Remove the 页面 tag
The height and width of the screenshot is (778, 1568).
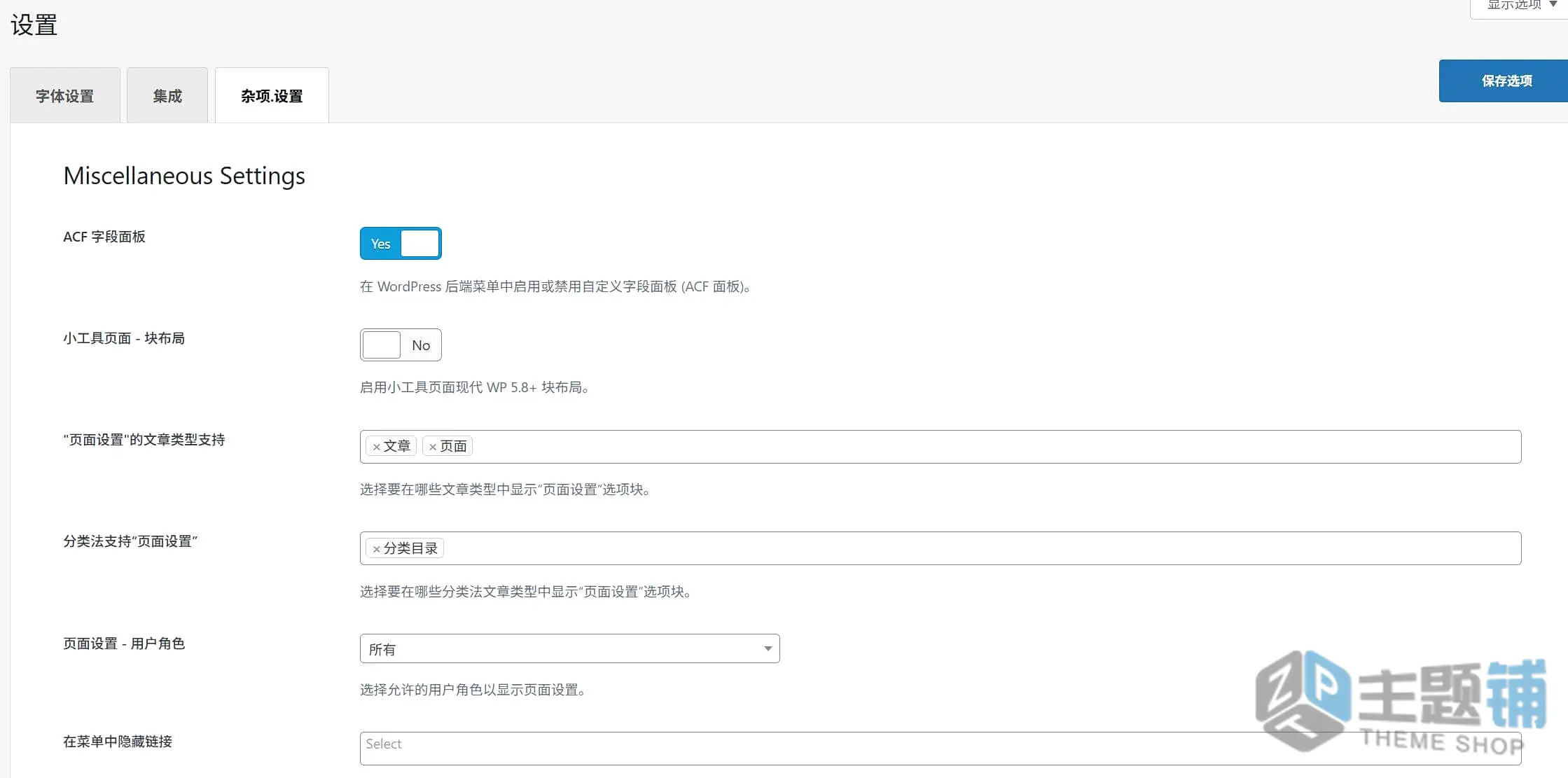pyautogui.click(x=432, y=447)
